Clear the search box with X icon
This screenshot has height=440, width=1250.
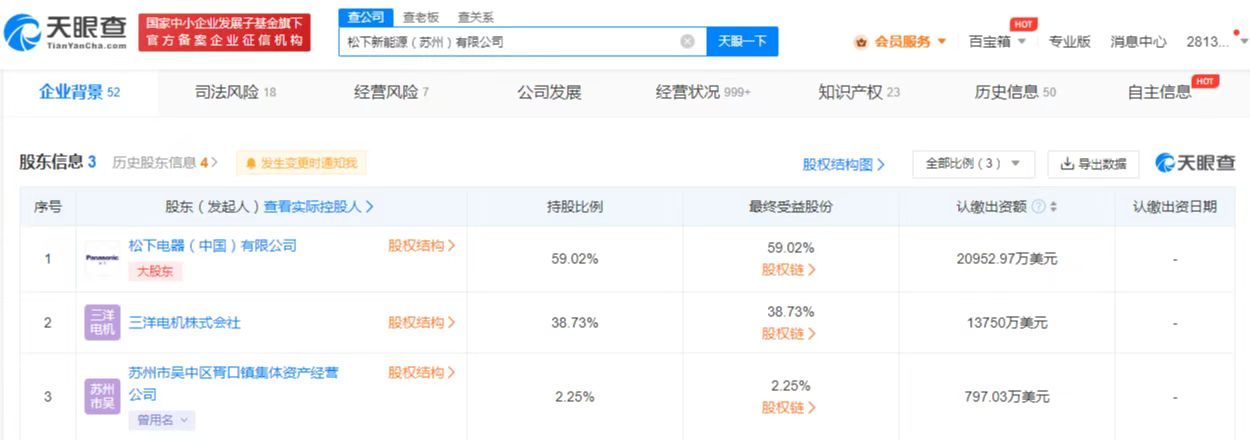tap(687, 42)
